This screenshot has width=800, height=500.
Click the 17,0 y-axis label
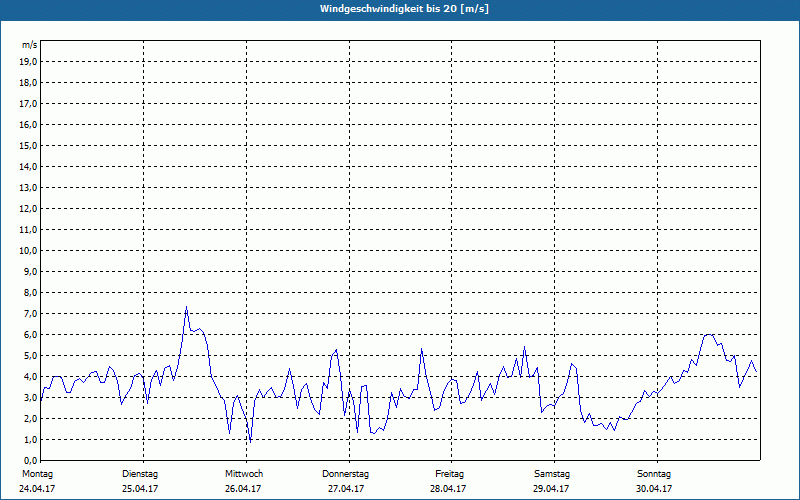pos(30,104)
